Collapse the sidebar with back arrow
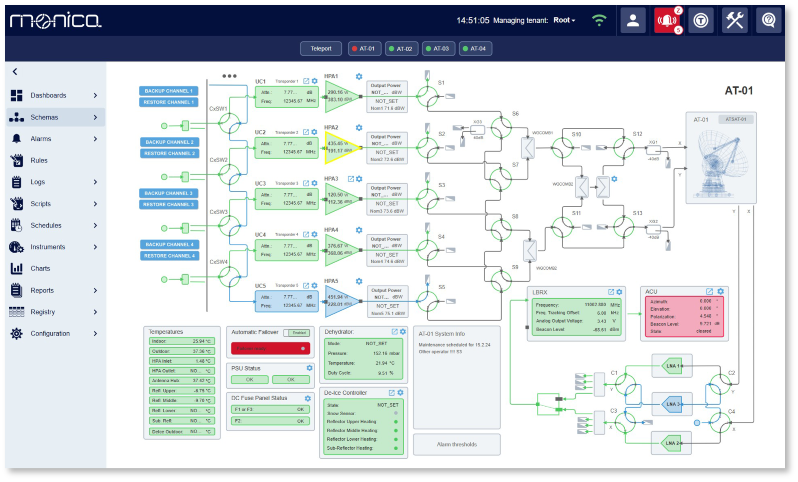798x482 pixels. click(x=15, y=72)
